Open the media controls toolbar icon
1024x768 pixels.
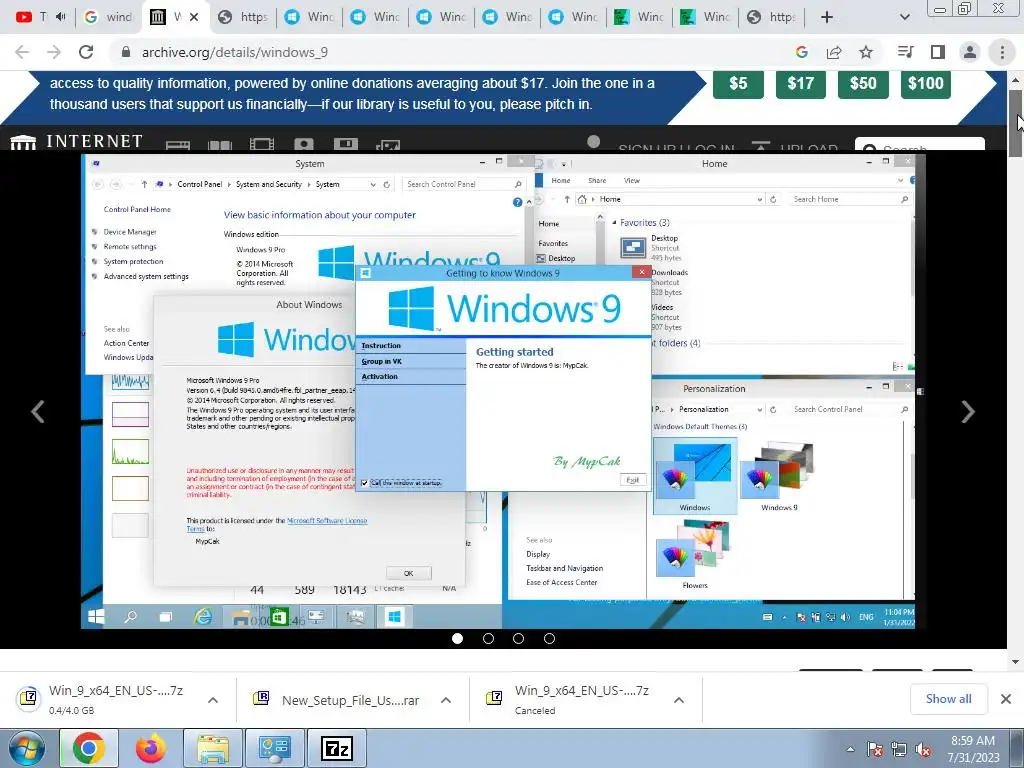coord(905,52)
